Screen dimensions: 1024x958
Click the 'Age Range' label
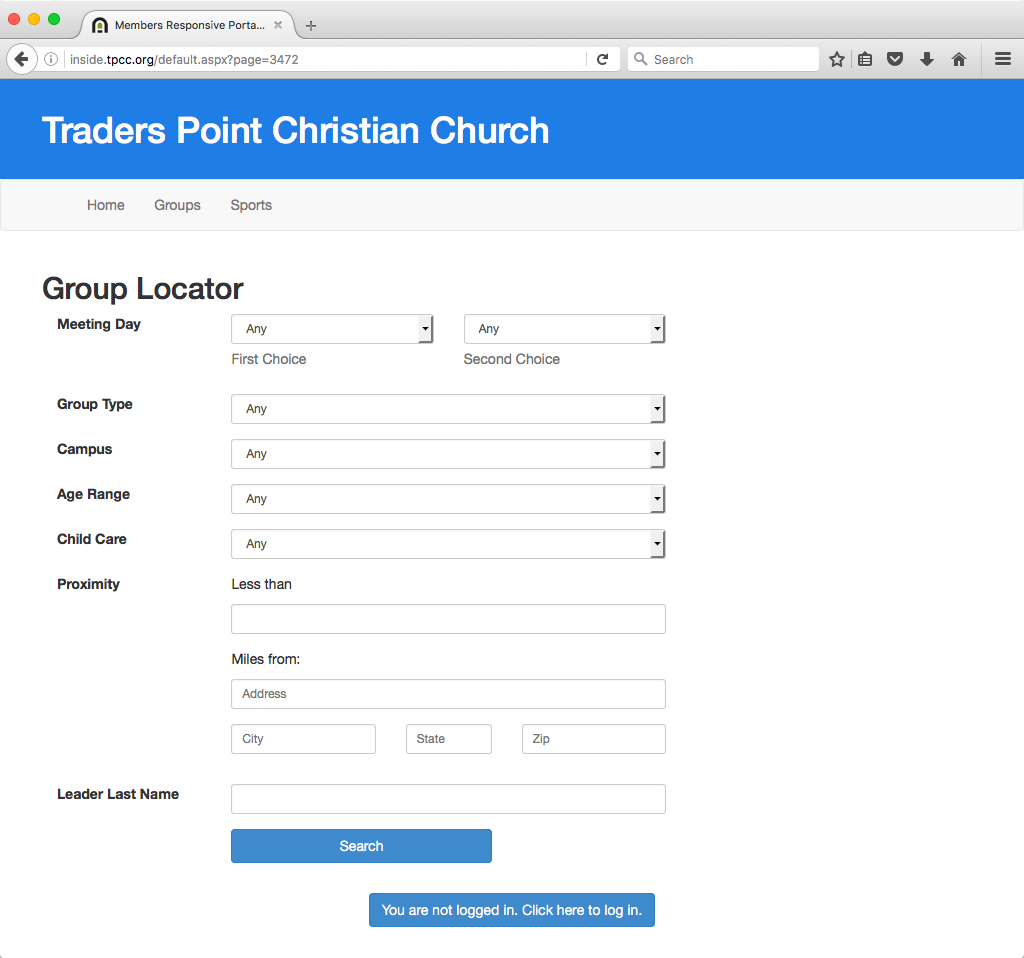(x=93, y=494)
